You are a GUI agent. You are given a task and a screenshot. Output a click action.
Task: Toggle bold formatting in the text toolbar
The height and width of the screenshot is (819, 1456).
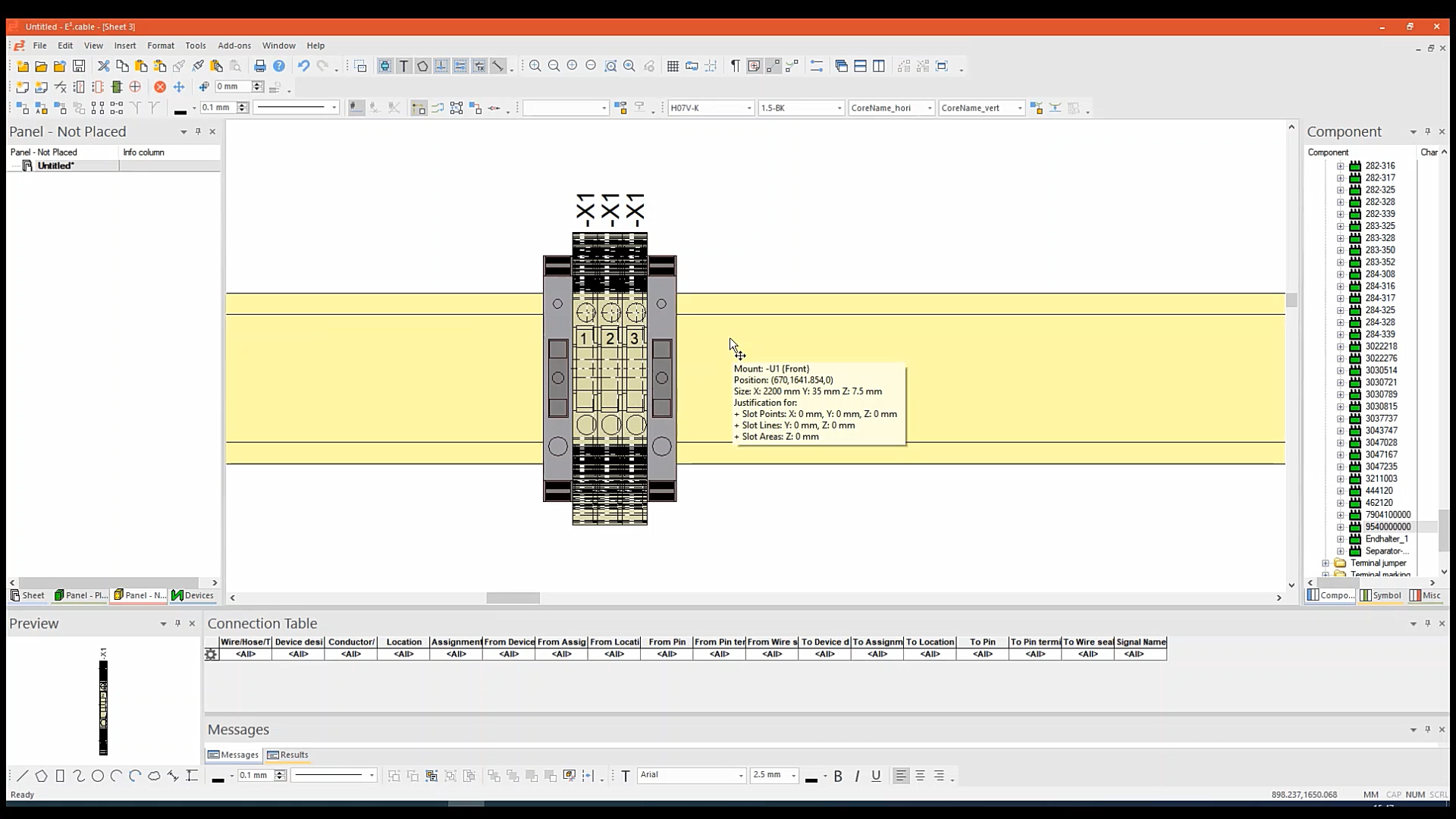838,775
